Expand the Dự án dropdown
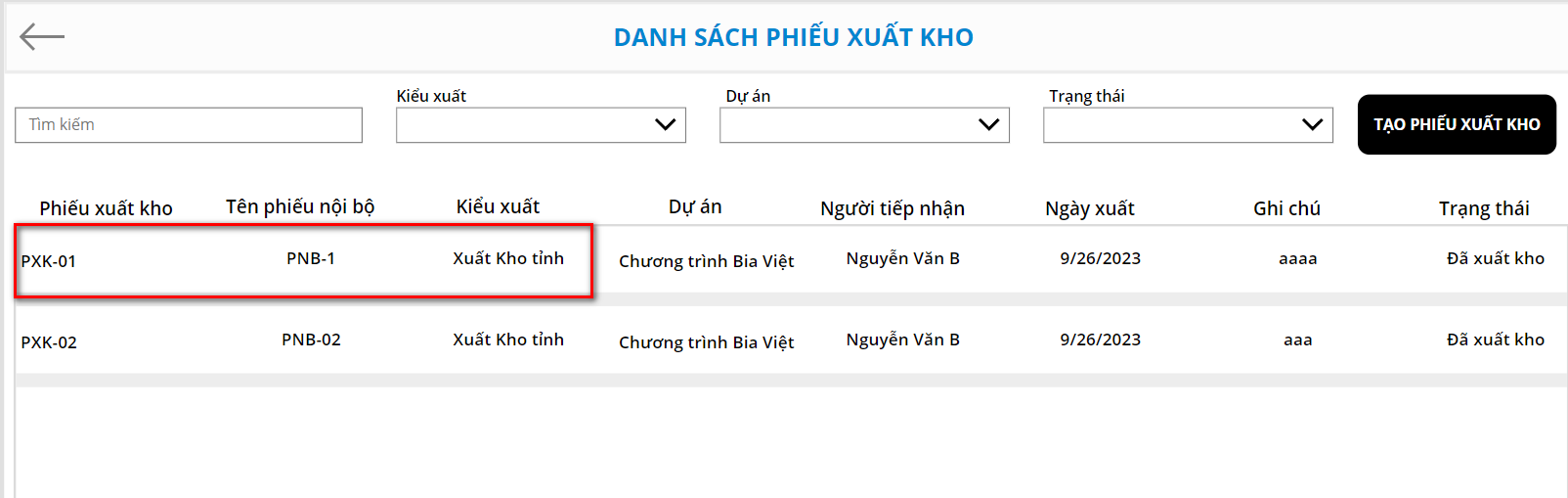The width and height of the screenshot is (1568, 498). coord(864,125)
